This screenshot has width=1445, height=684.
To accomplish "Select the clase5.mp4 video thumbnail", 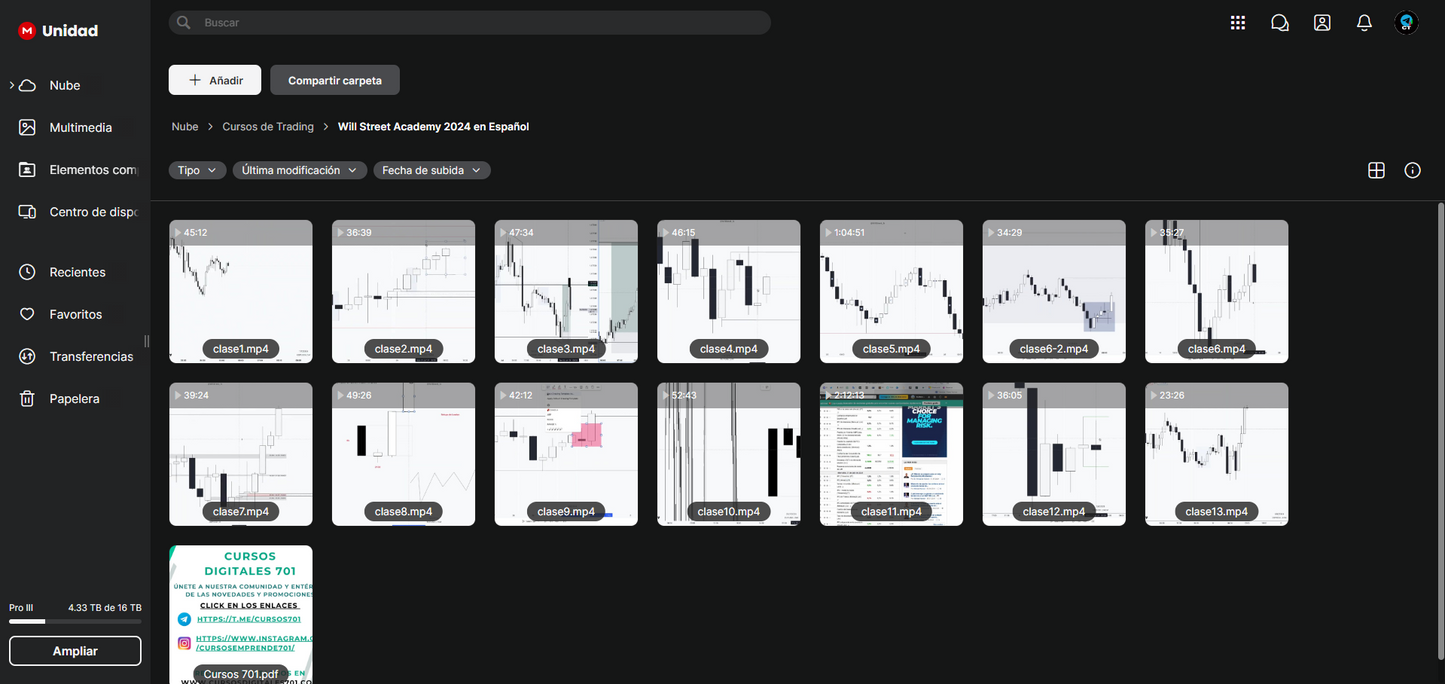I will (x=892, y=291).
